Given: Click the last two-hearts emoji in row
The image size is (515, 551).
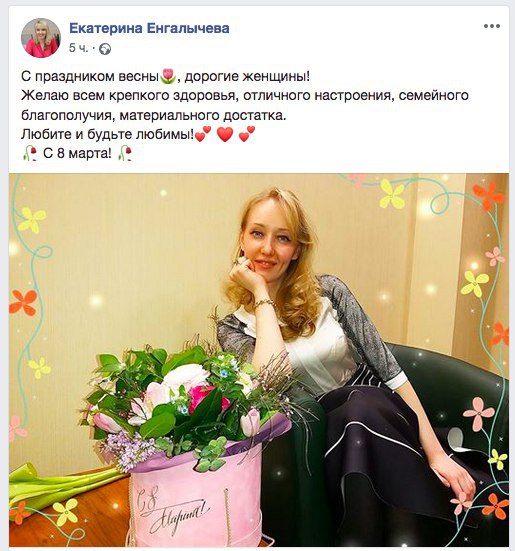Looking at the screenshot, I should click(247, 134).
